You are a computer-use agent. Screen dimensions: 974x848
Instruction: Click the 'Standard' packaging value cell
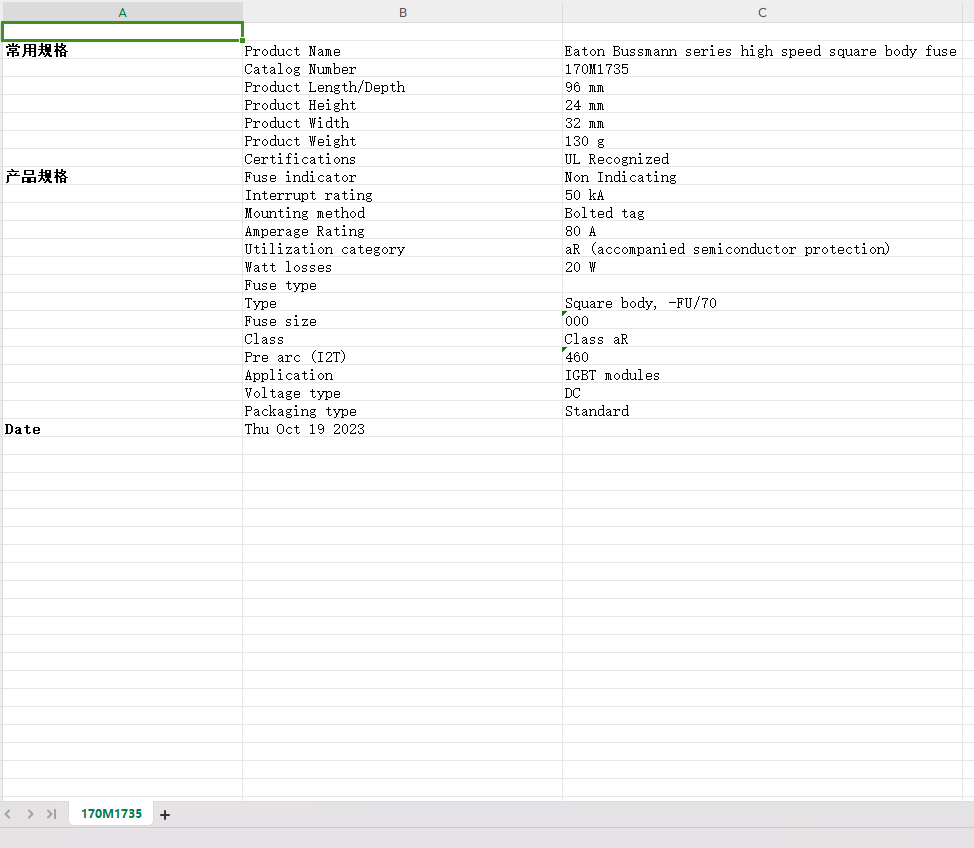(x=762, y=411)
